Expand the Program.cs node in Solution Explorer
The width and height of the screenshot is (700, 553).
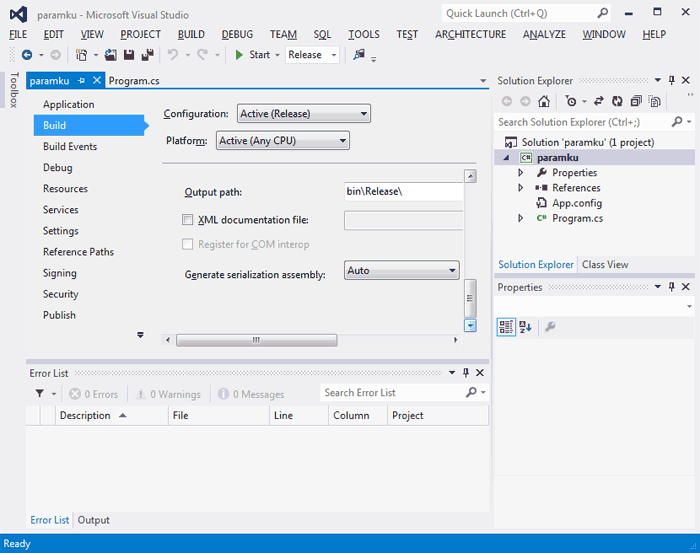point(521,218)
